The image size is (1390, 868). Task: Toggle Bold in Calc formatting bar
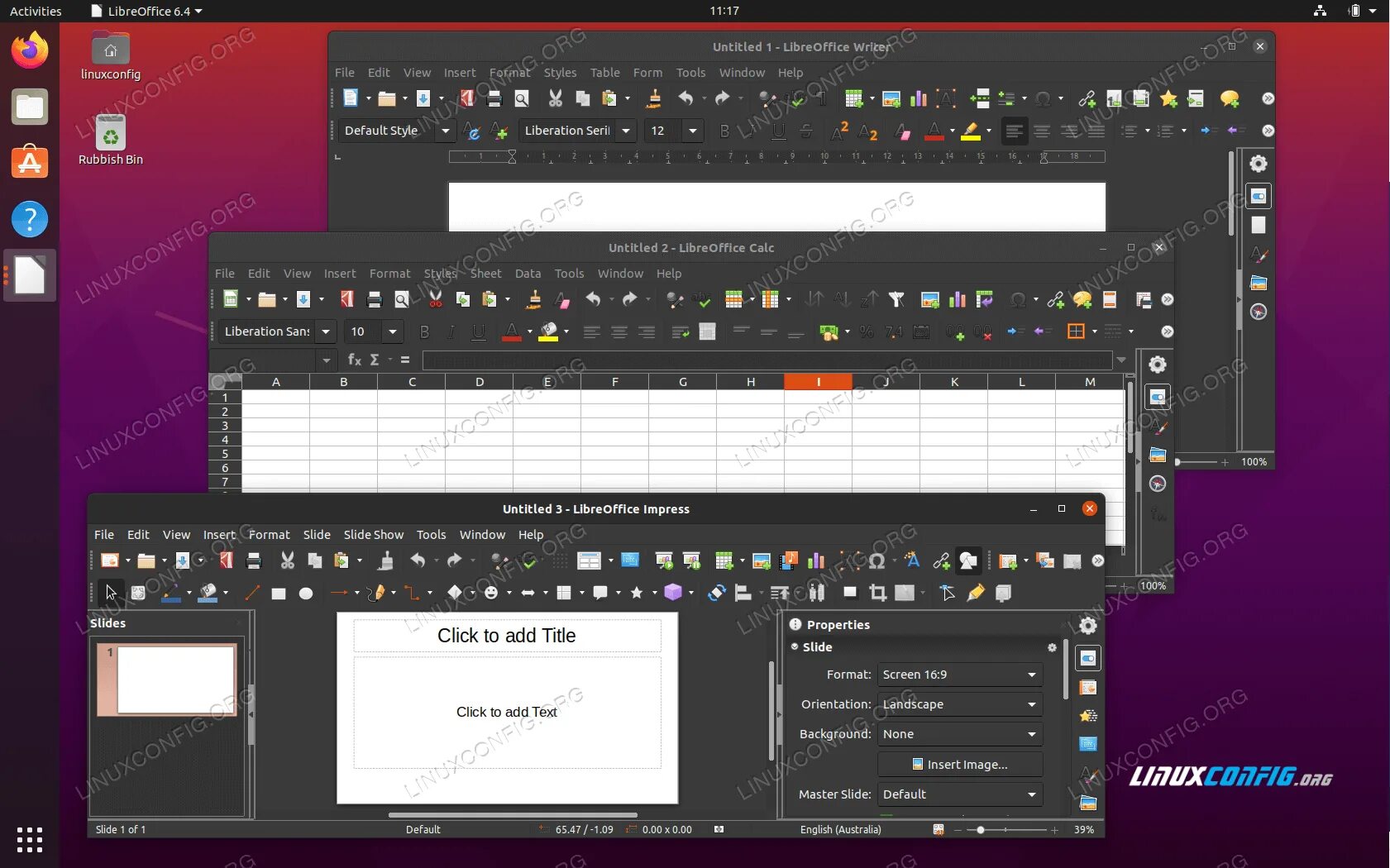424,331
